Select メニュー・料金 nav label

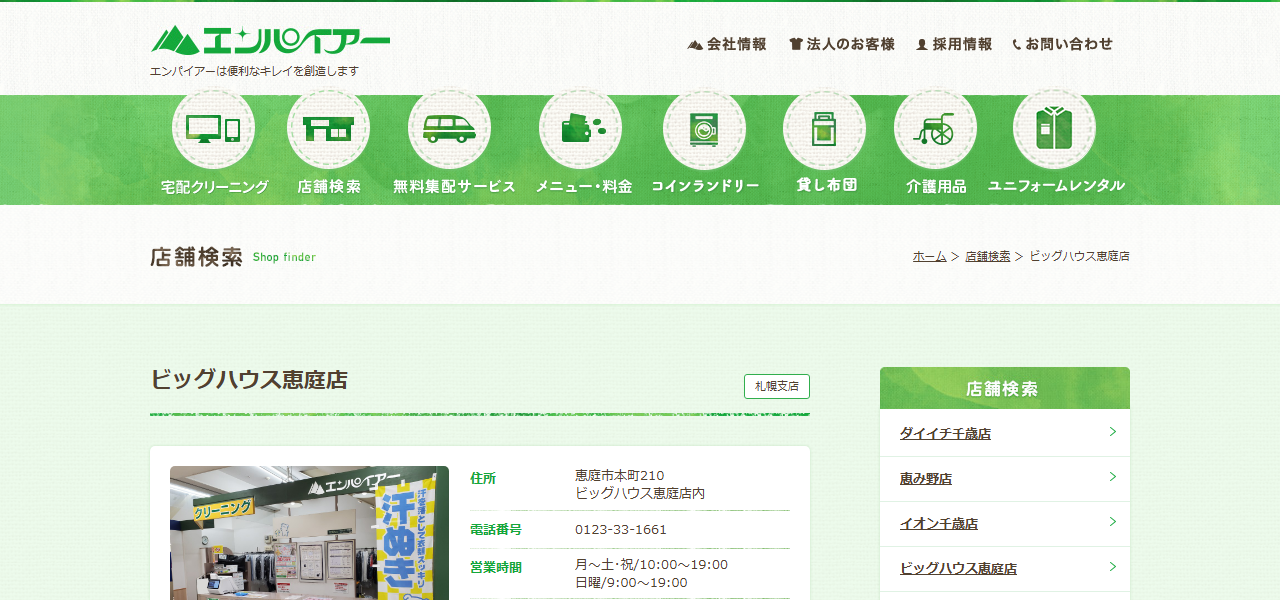(x=584, y=187)
